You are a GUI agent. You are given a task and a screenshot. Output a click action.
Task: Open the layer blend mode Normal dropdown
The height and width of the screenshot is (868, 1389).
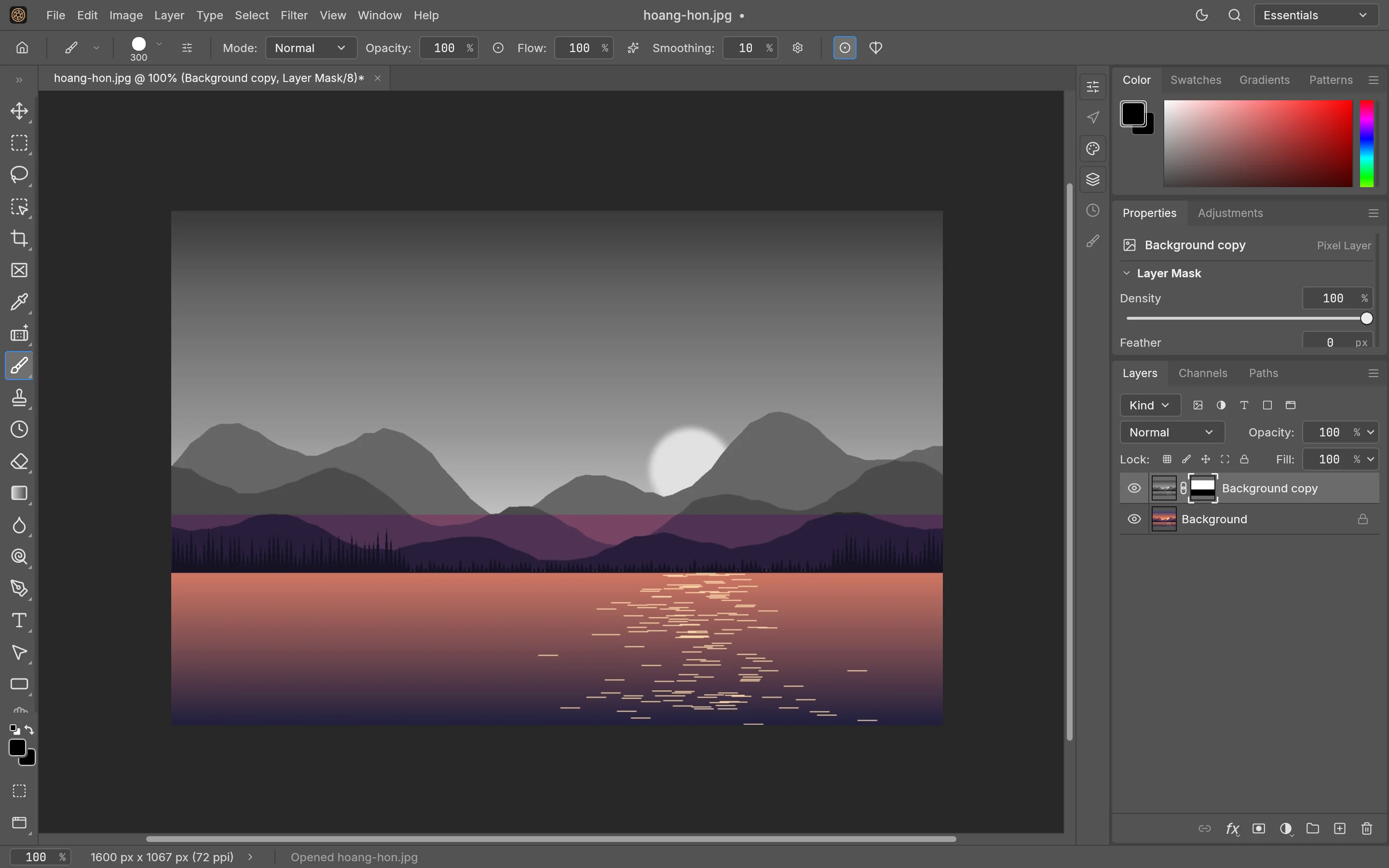pos(1171,432)
